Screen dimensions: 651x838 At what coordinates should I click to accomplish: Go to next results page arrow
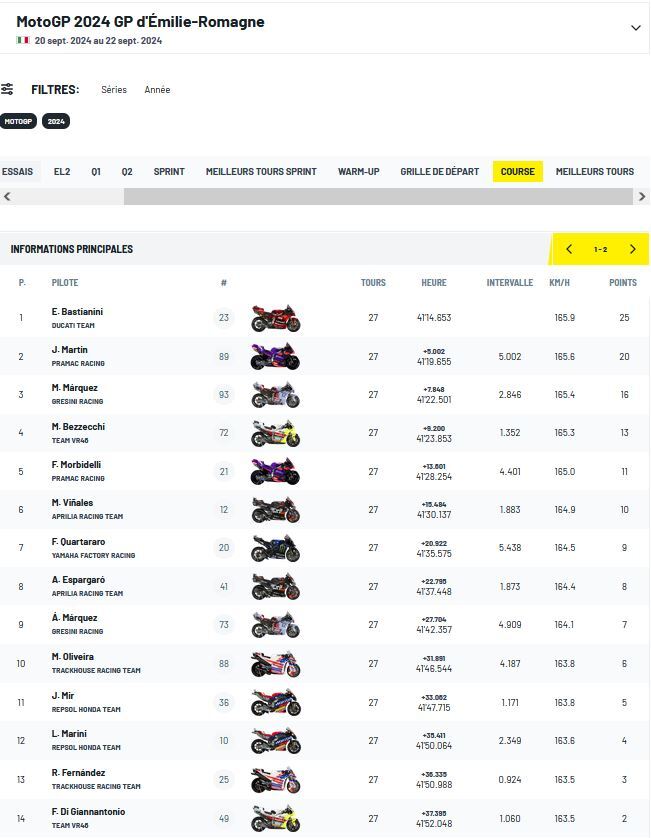click(632, 249)
